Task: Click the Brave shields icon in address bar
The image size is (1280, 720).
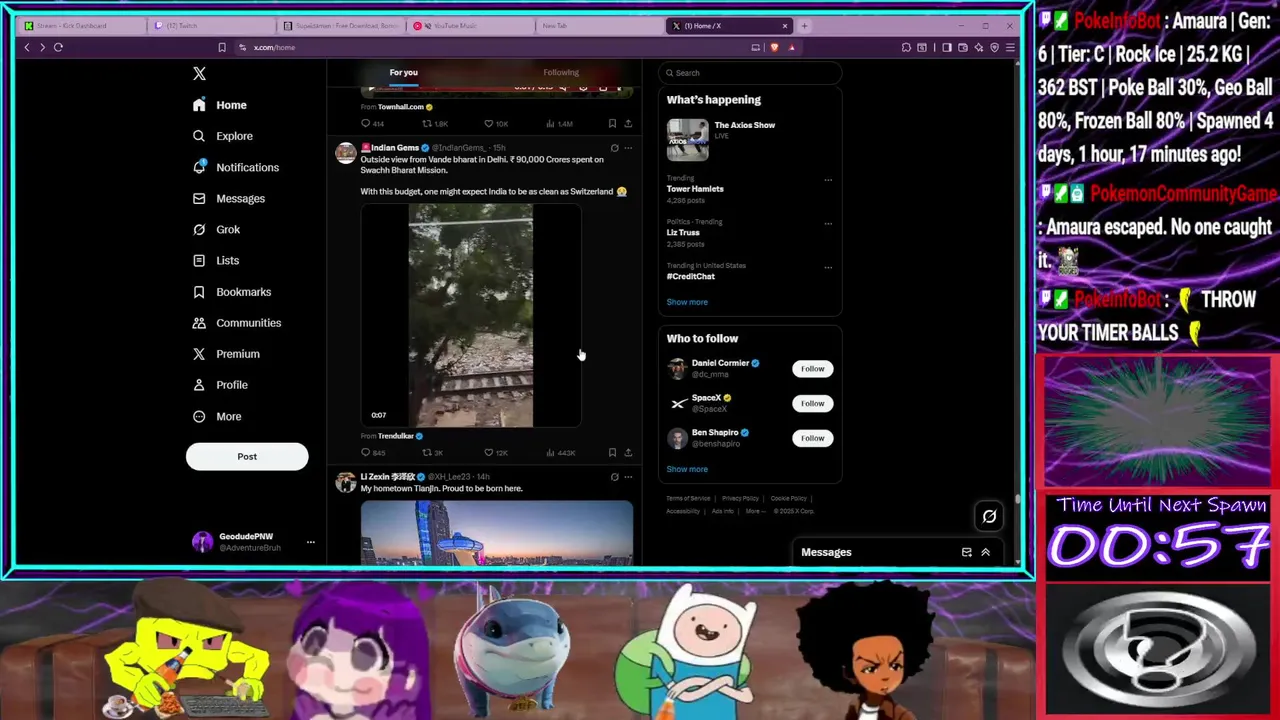Action: click(x=775, y=47)
